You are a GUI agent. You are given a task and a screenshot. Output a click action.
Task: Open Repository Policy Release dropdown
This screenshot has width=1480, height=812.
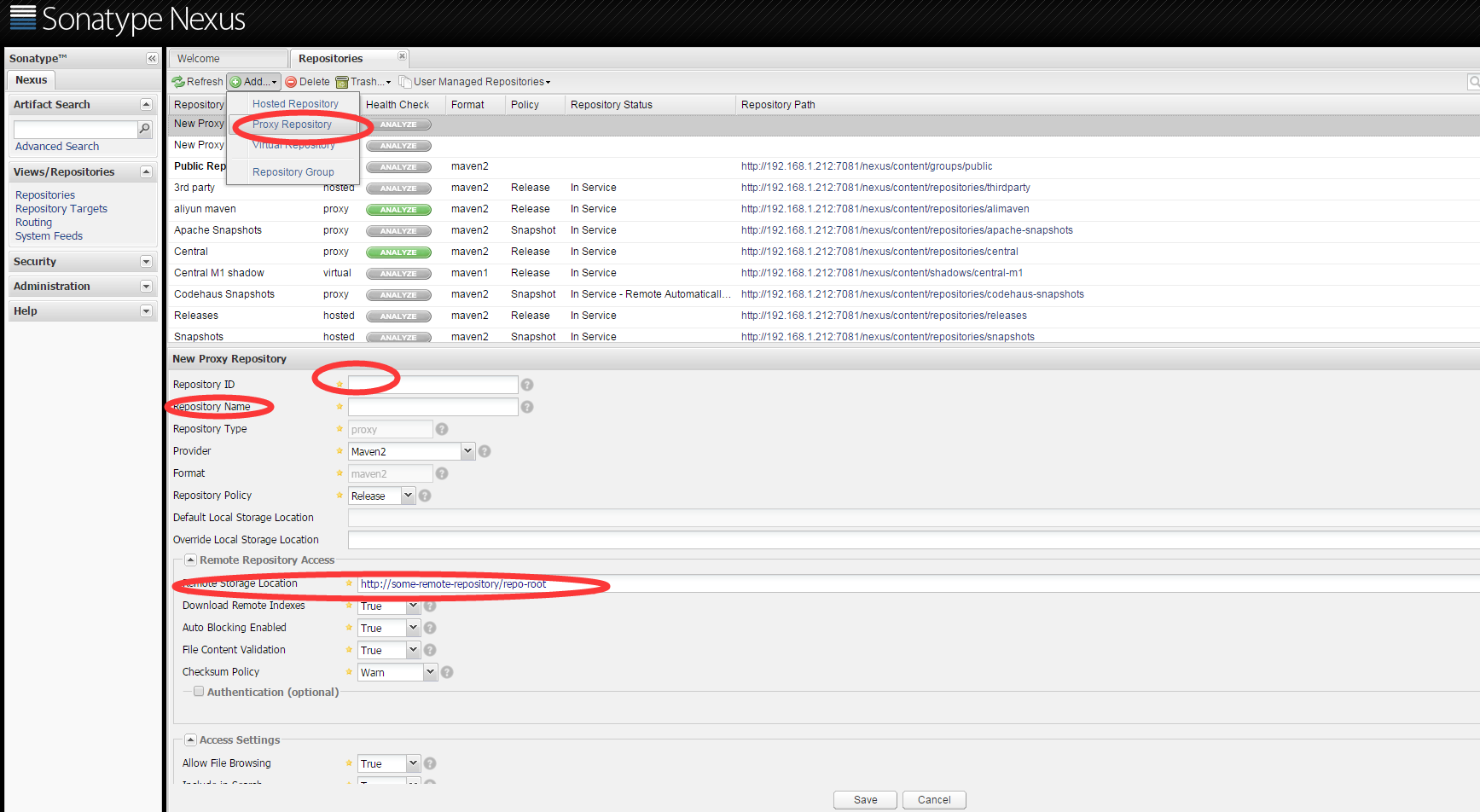408,496
